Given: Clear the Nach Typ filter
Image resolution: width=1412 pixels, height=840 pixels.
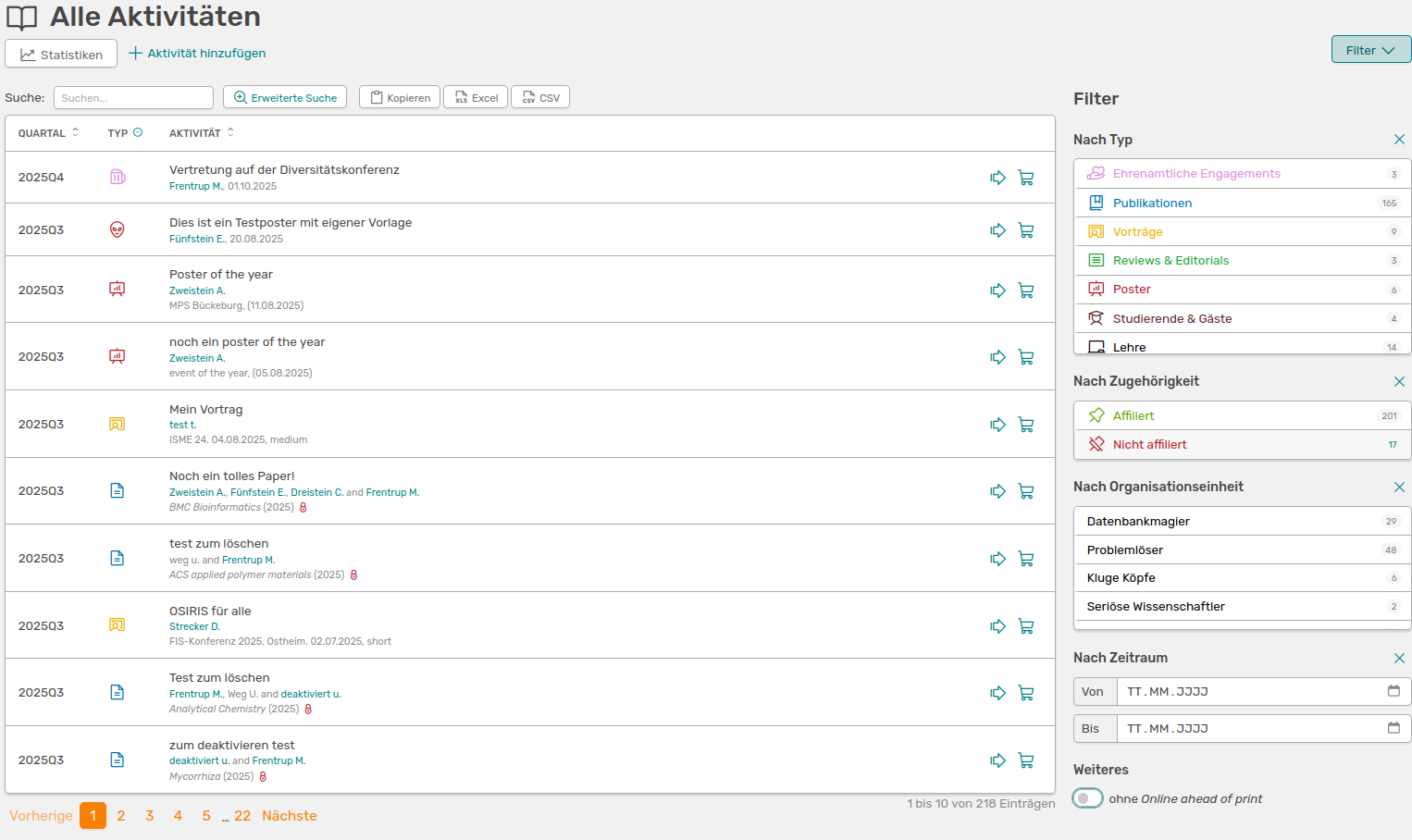Looking at the screenshot, I should pos(1399,140).
